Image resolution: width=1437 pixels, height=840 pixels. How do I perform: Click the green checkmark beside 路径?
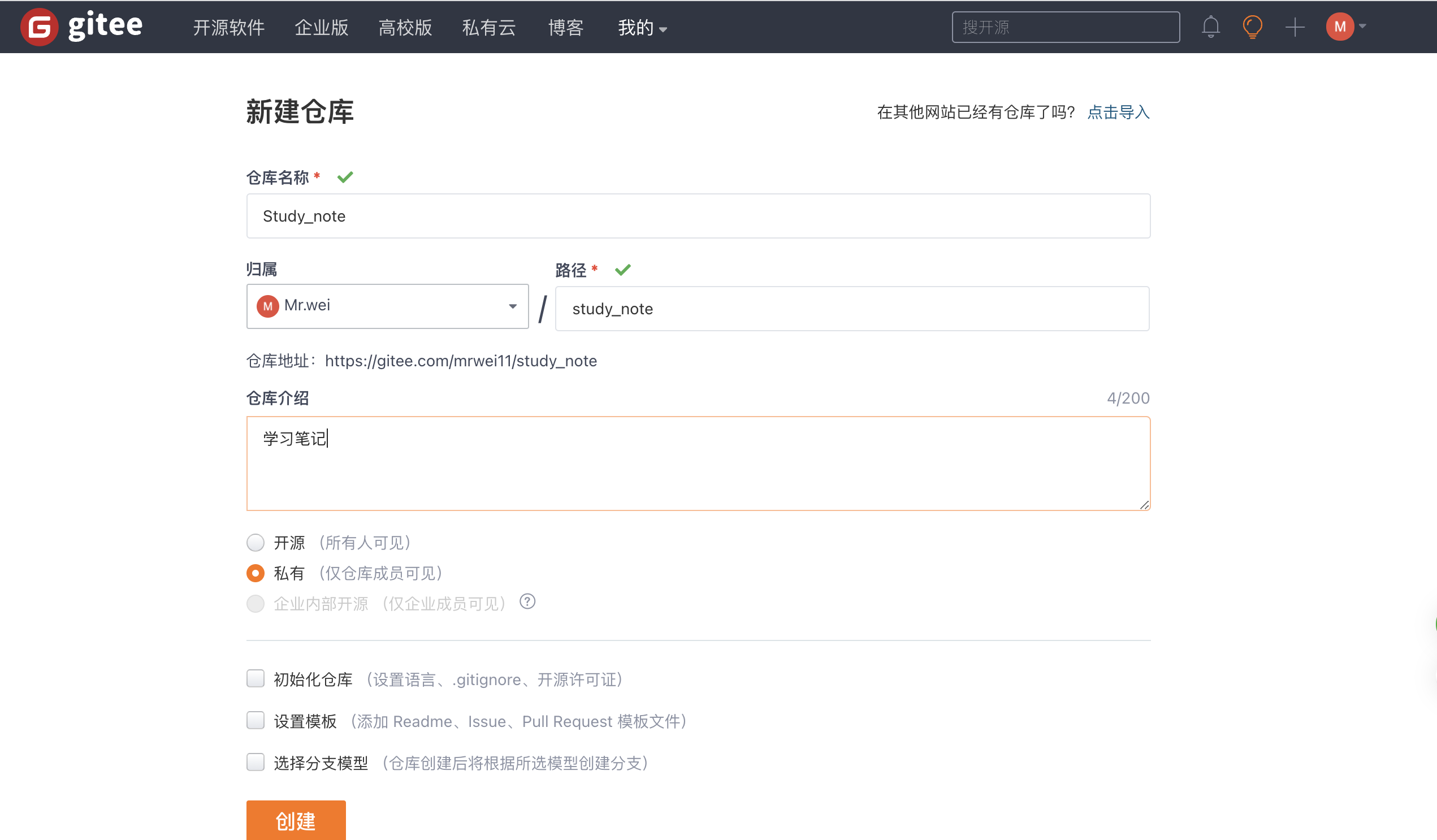[624, 270]
